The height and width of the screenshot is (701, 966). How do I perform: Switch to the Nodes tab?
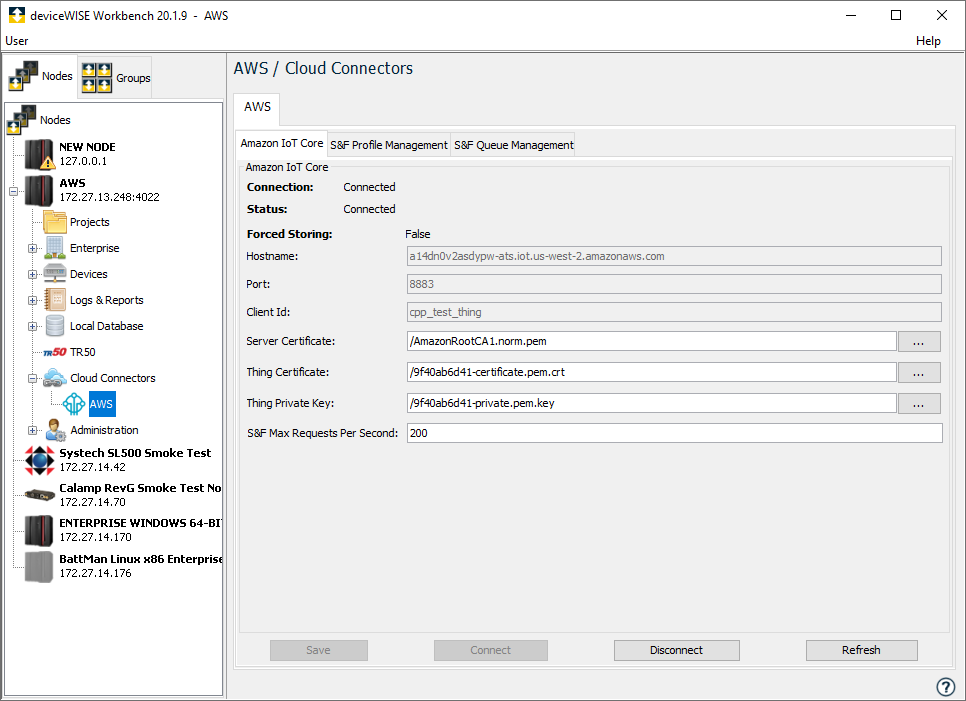pos(41,76)
